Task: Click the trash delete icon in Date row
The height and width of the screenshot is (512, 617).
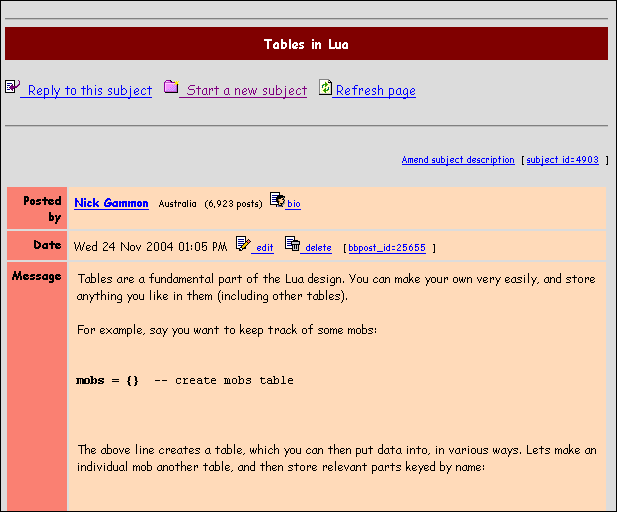Action: click(292, 244)
